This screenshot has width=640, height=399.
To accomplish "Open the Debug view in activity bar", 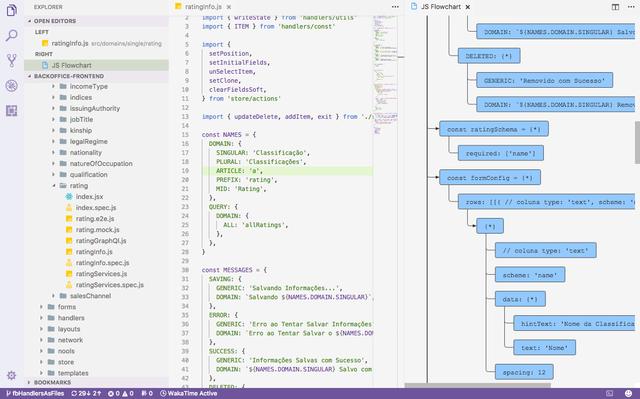I will (x=11, y=86).
